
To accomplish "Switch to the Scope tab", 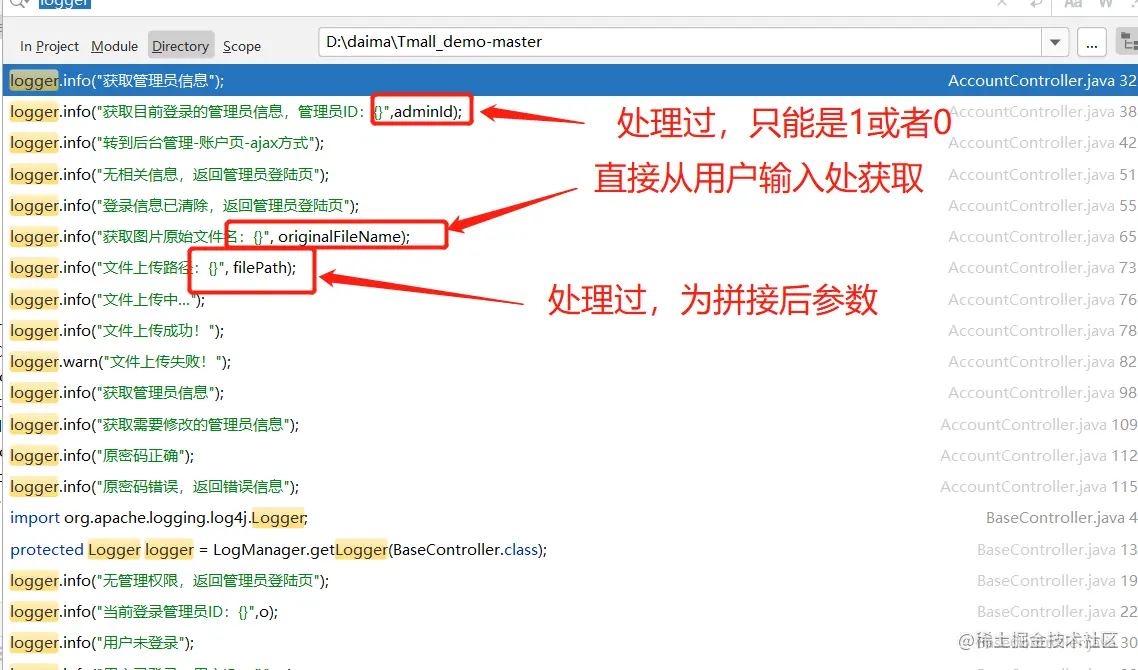I will (242, 46).
